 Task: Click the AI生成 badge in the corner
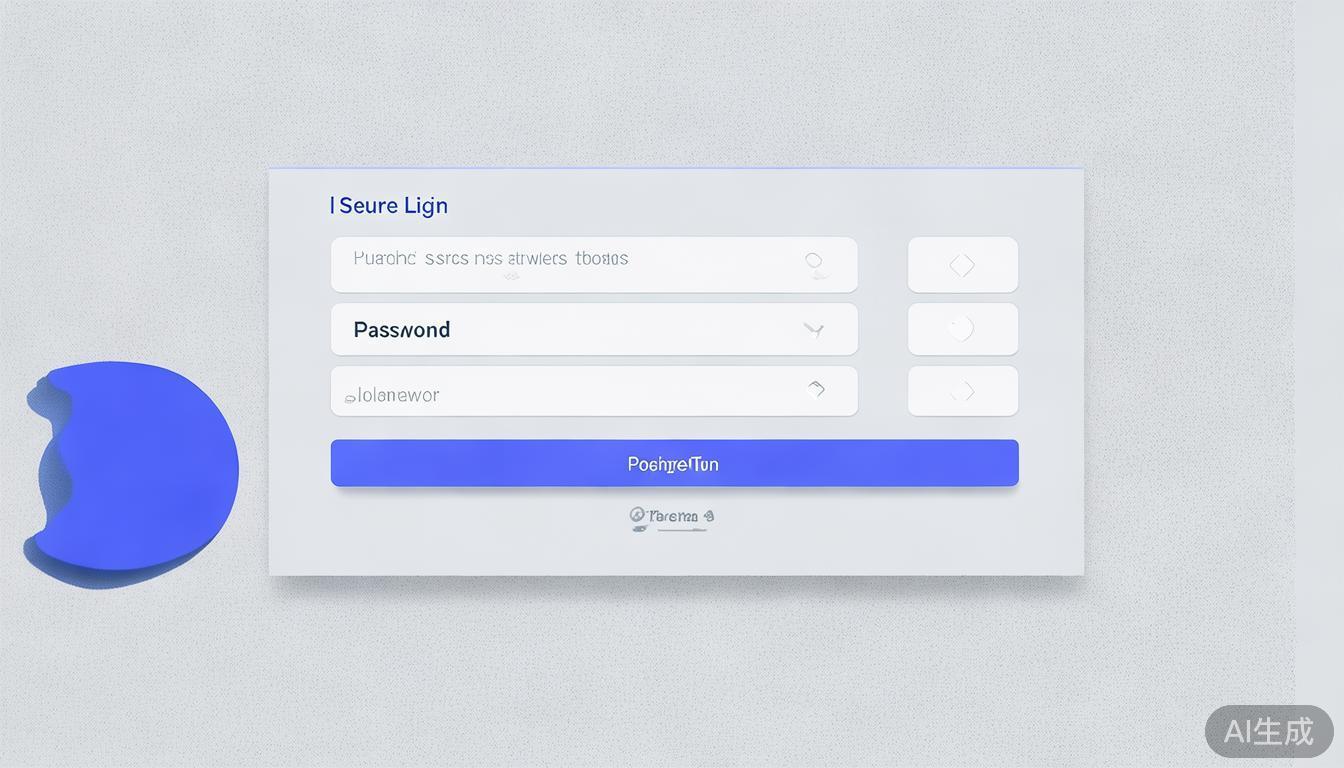(x=1268, y=731)
